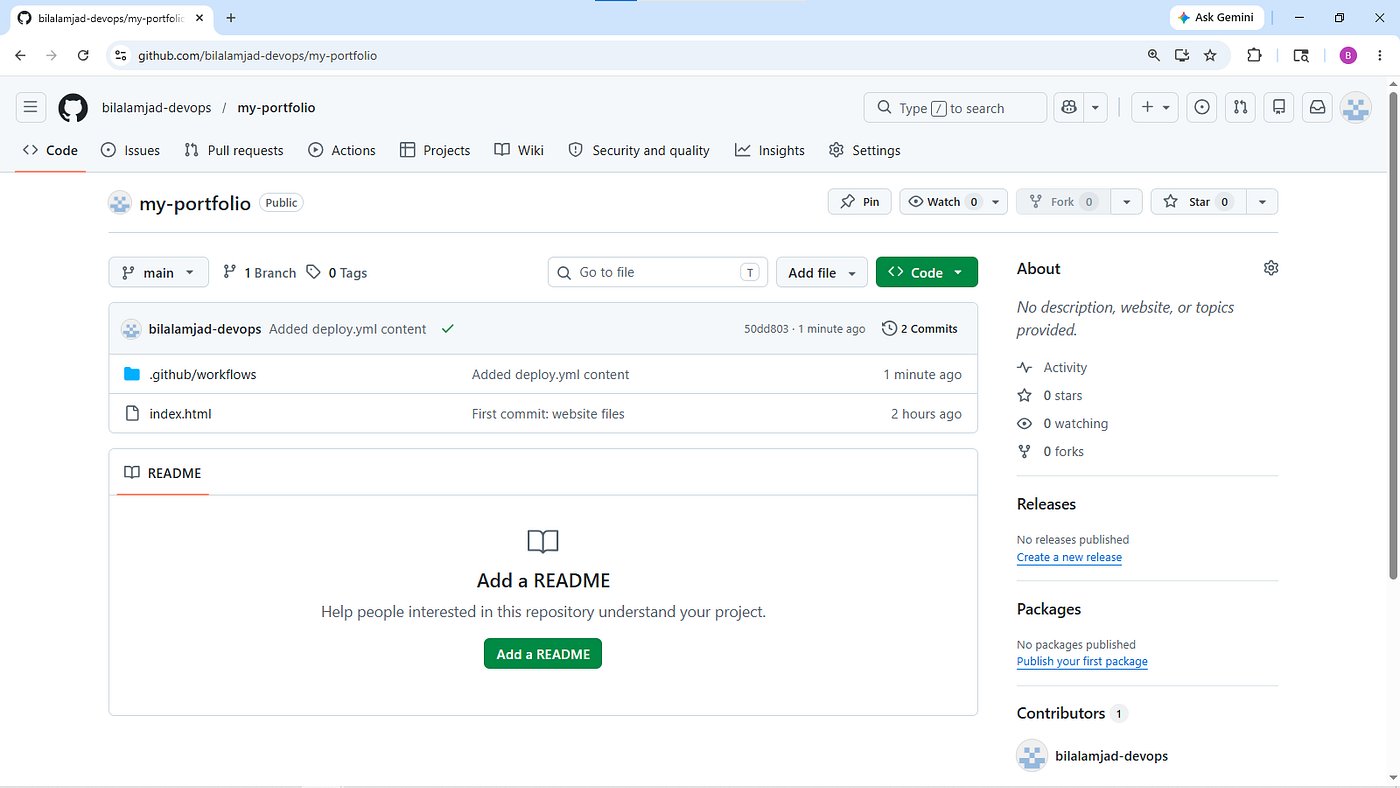1400x788 pixels.
Task: Bookmark this page with the star icon
Action: point(1210,56)
